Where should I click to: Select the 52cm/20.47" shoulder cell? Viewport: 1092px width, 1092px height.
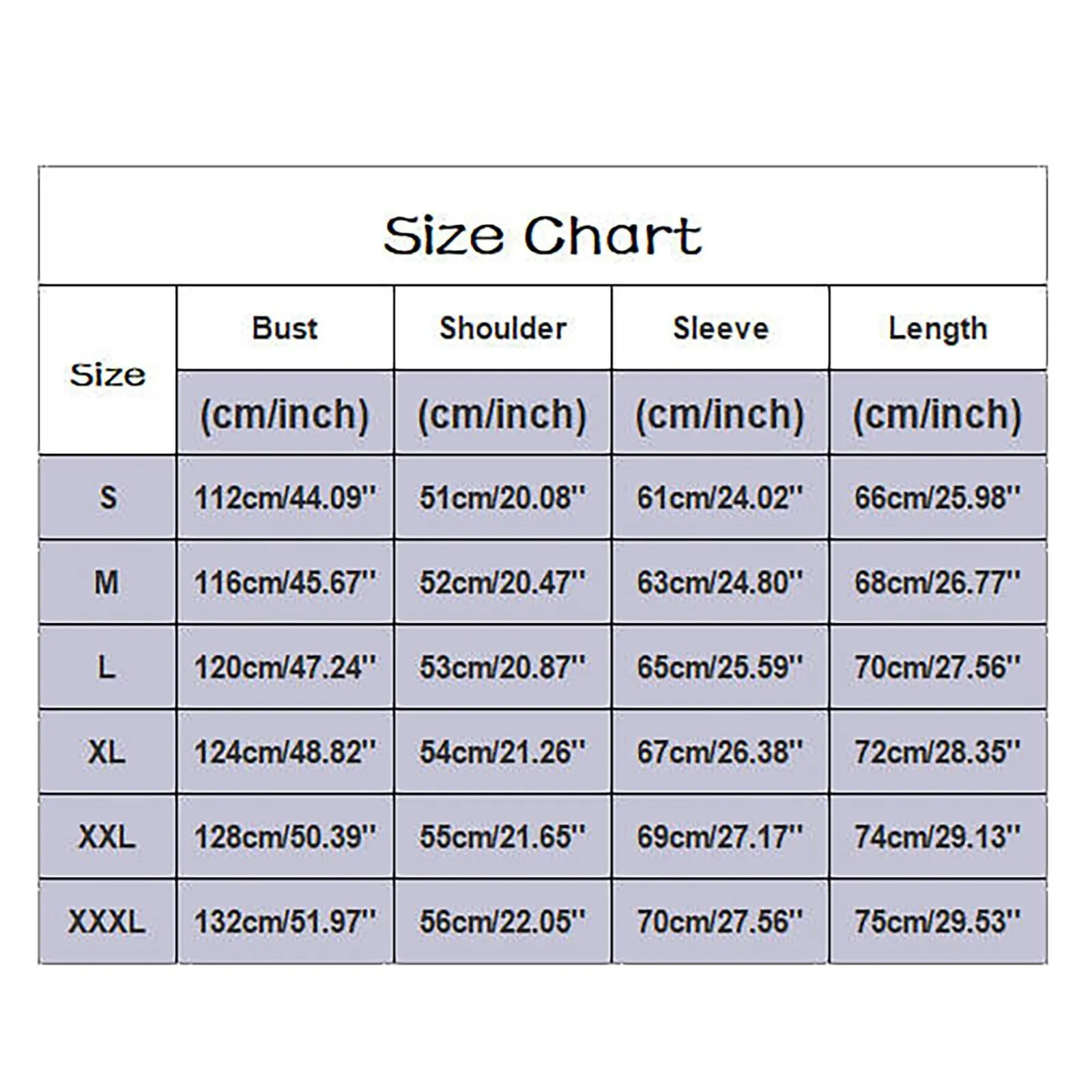point(503,582)
